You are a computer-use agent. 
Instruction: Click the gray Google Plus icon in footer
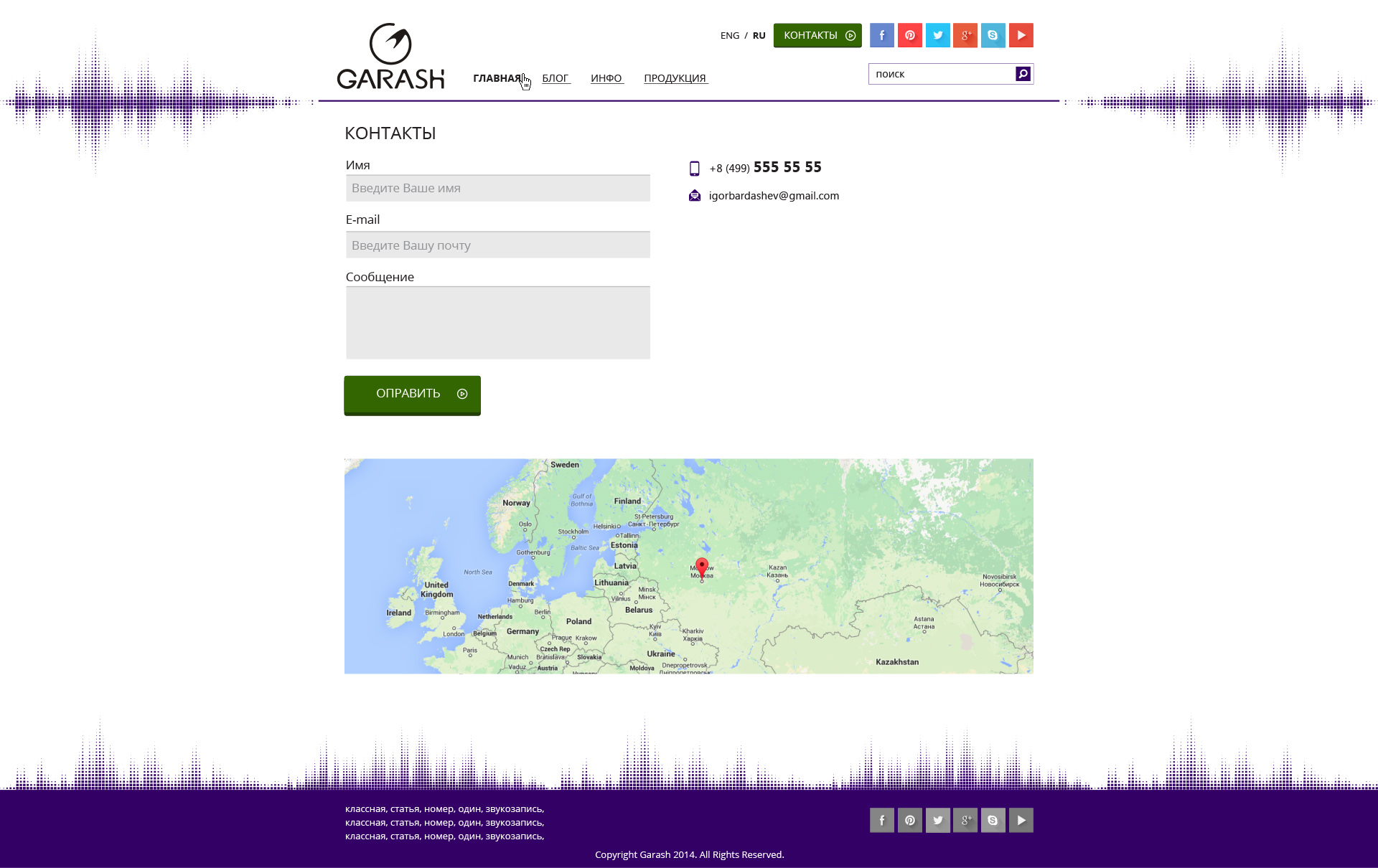pyautogui.click(x=965, y=820)
